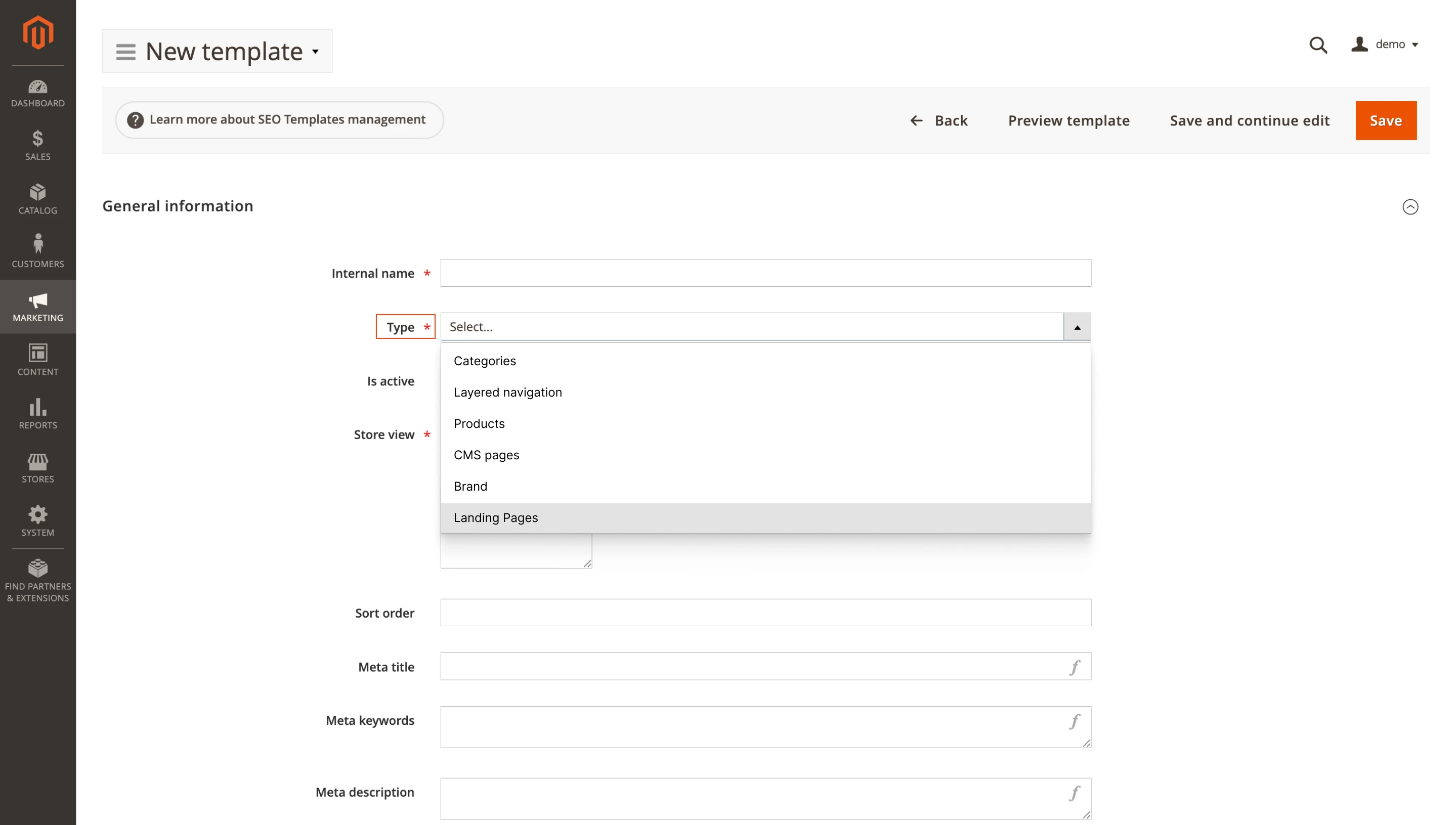The image size is (1456, 825).
Task: Close the Type selection dropdown arrow
Action: (1077, 326)
